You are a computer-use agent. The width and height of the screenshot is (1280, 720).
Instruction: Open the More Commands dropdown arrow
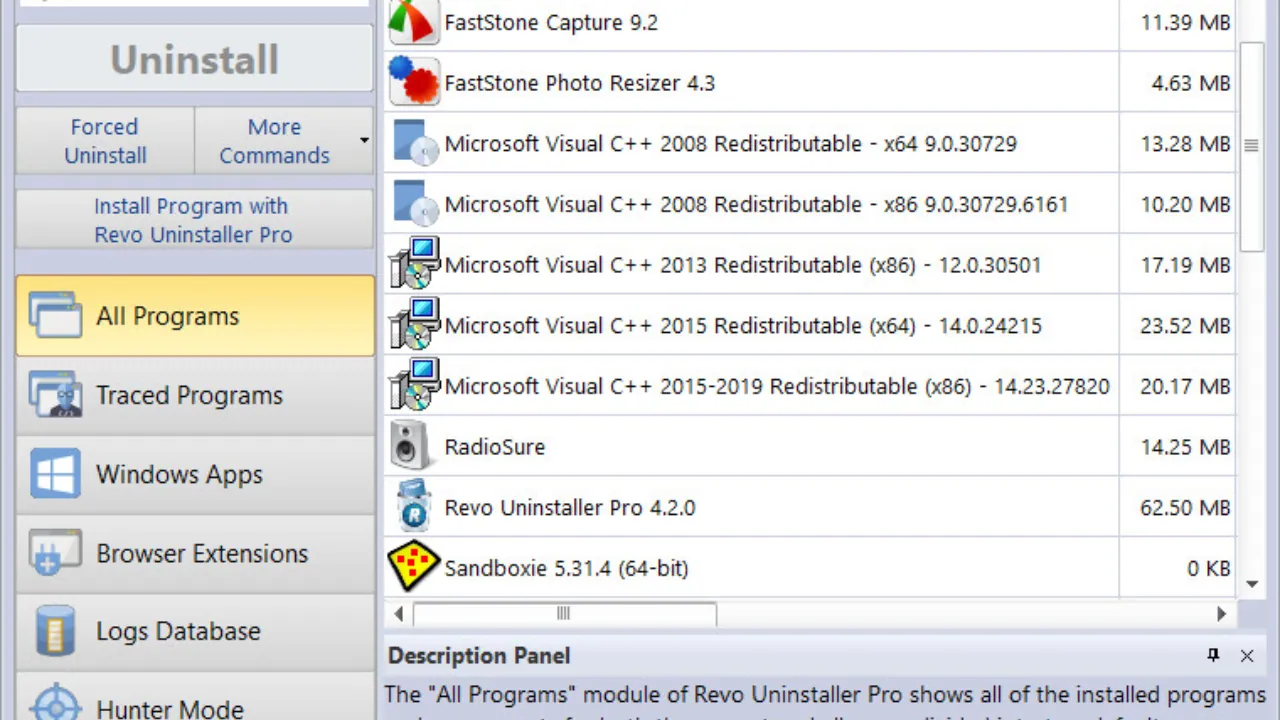point(364,141)
